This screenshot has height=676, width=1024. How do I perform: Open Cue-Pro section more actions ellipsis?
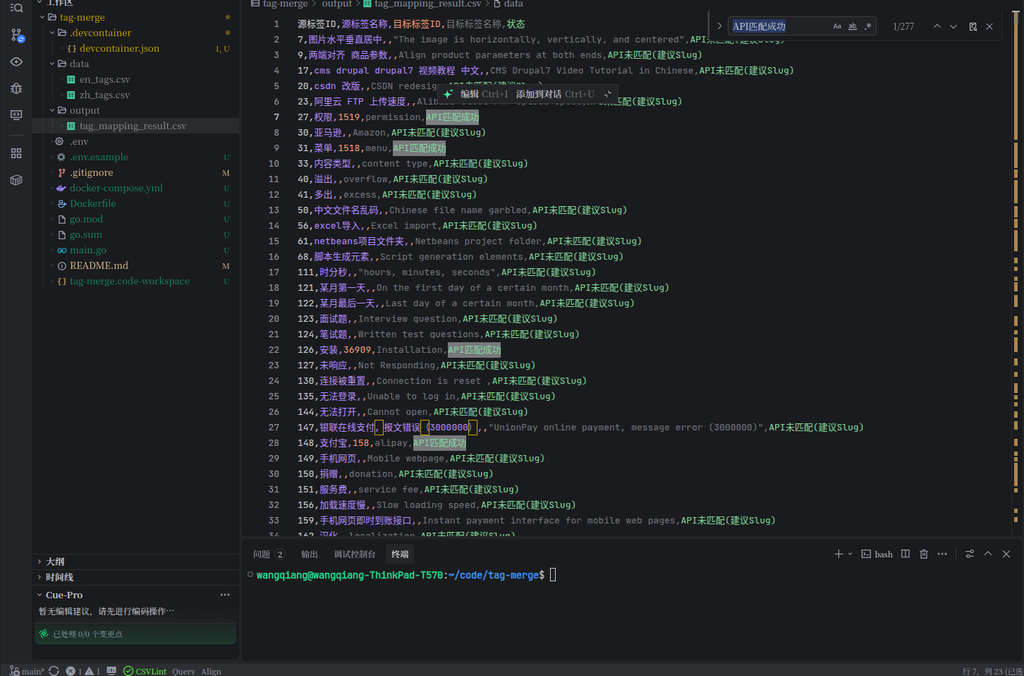pos(225,595)
